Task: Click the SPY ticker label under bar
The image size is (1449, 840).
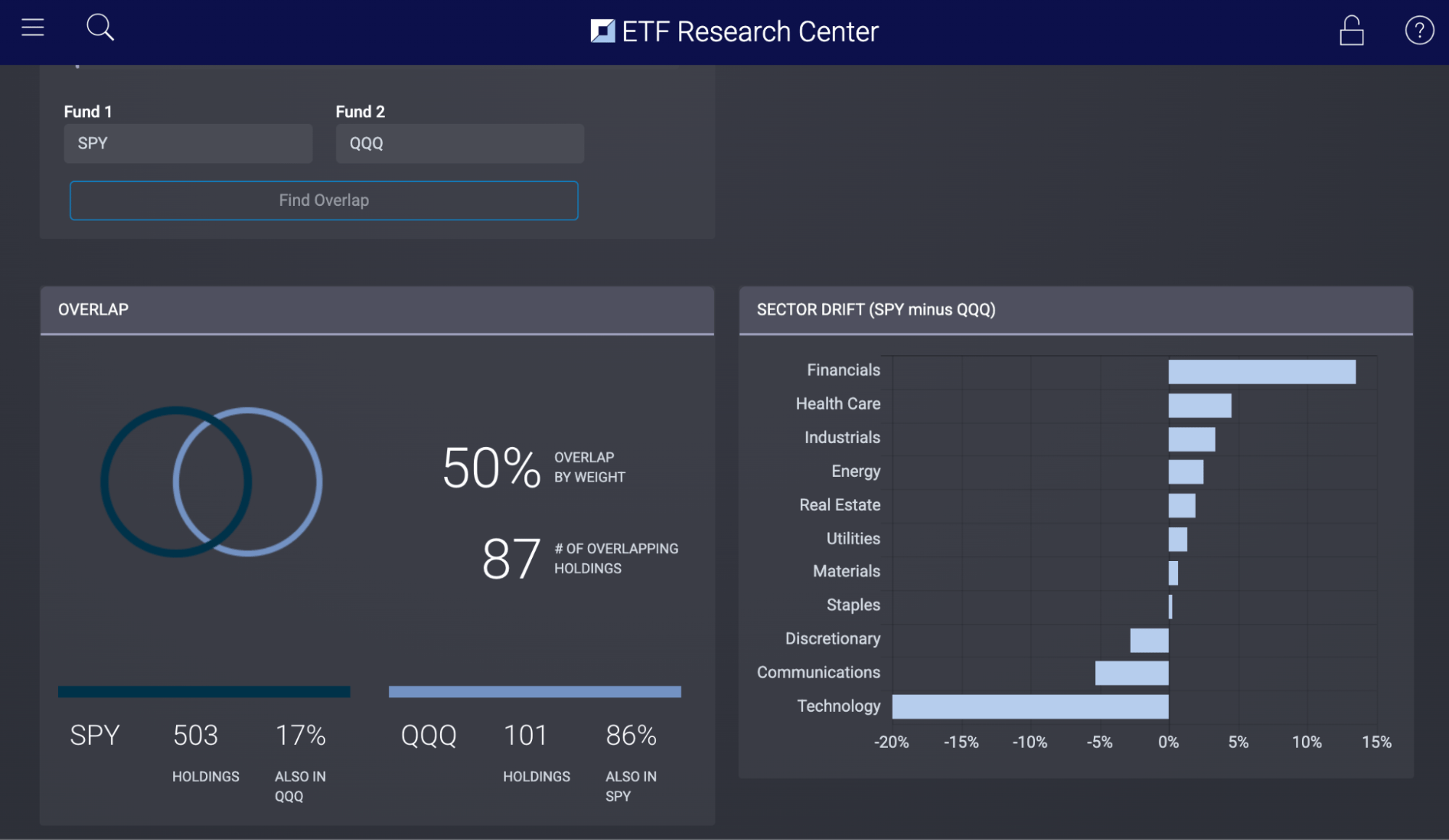Action: coord(95,736)
